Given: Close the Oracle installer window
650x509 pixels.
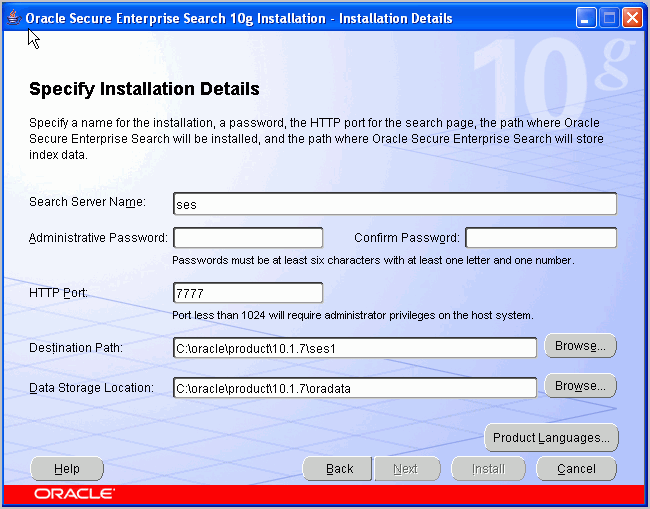Looking at the screenshot, I should point(632,18).
